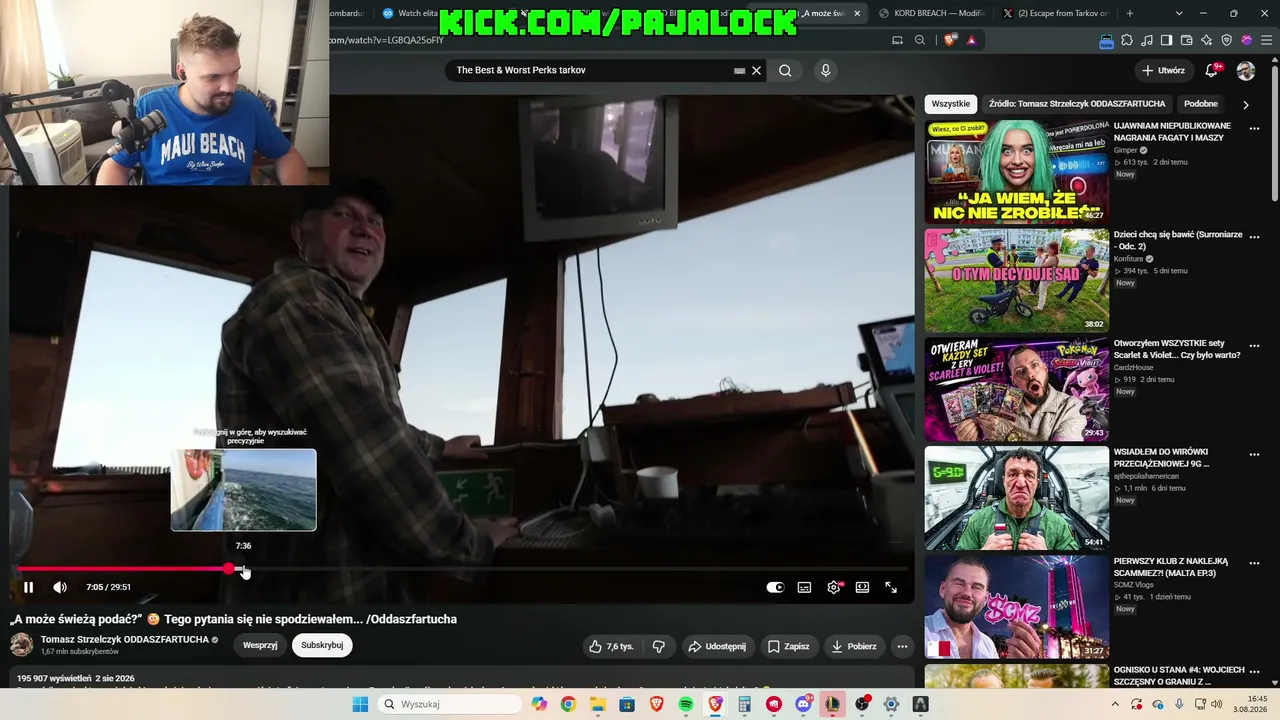Open OBS Studio from the taskbar
Image resolution: width=1280 pixels, height=720 pixels.
(x=862, y=704)
